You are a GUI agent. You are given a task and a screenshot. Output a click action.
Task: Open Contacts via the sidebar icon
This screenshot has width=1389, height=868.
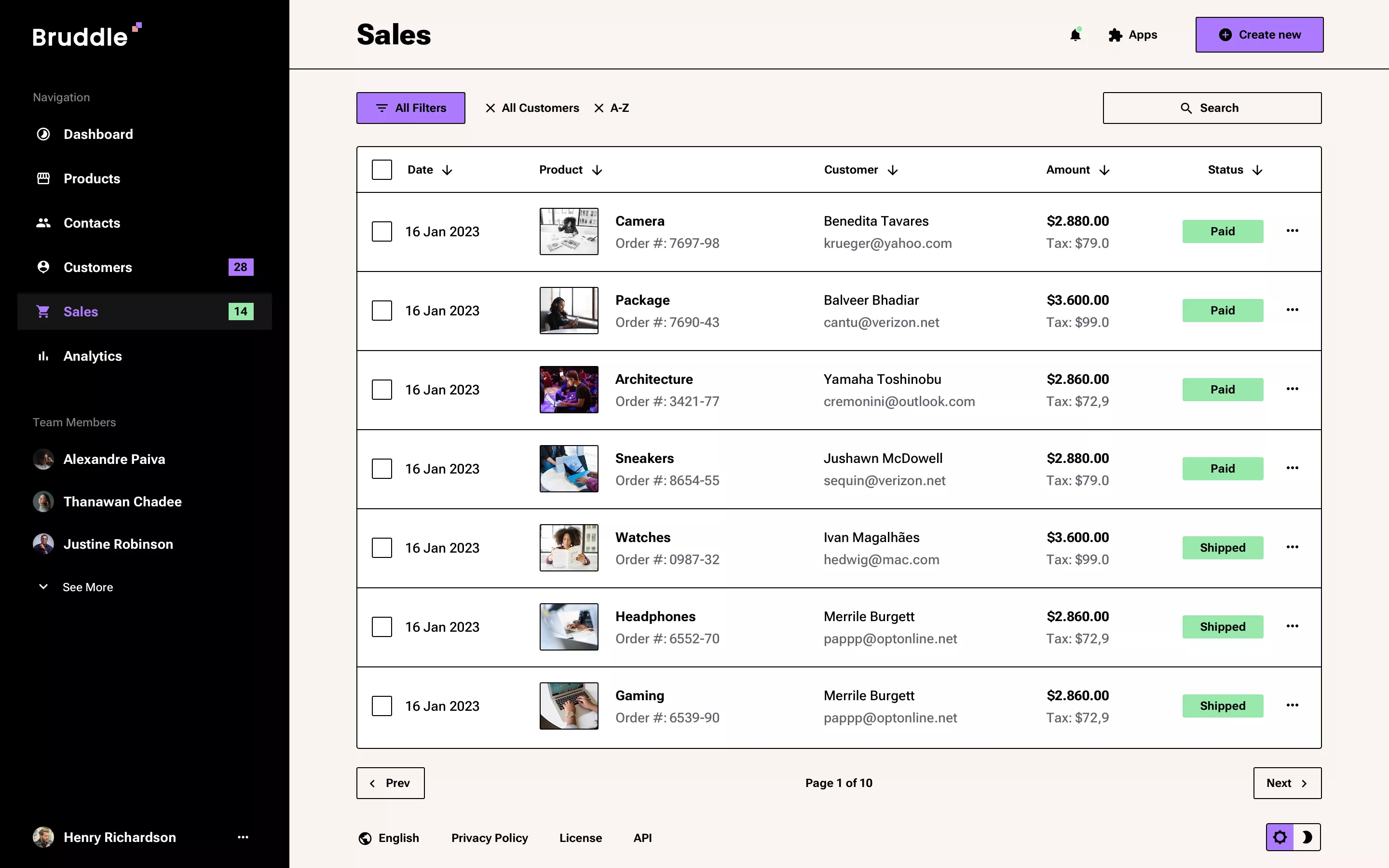click(43, 223)
